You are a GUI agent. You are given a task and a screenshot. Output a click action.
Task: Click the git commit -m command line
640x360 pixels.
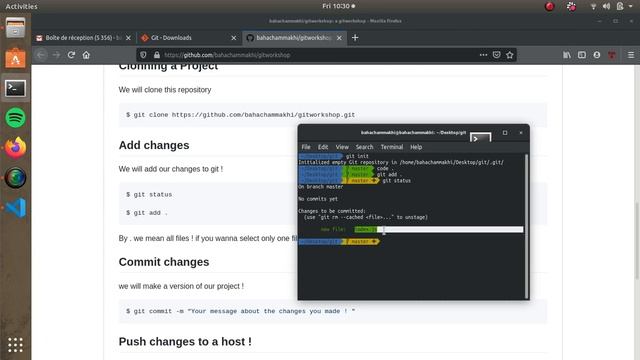(x=240, y=311)
